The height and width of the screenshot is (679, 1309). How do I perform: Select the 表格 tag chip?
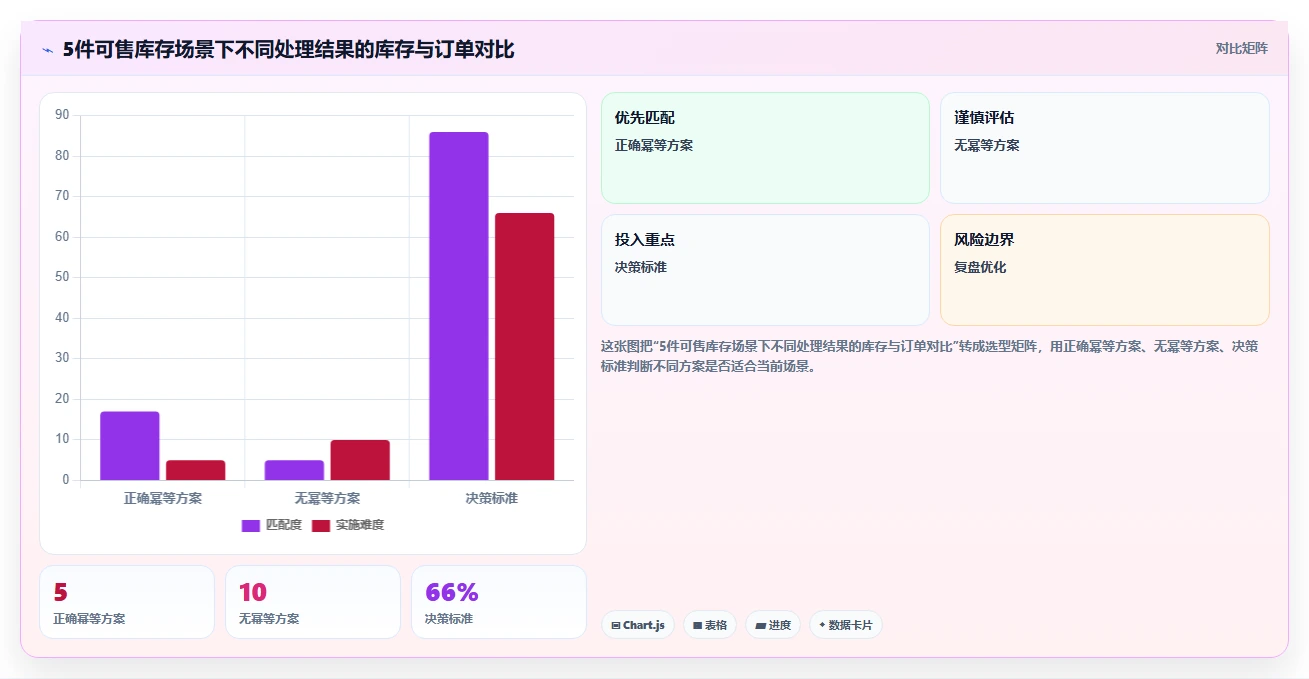pos(710,625)
